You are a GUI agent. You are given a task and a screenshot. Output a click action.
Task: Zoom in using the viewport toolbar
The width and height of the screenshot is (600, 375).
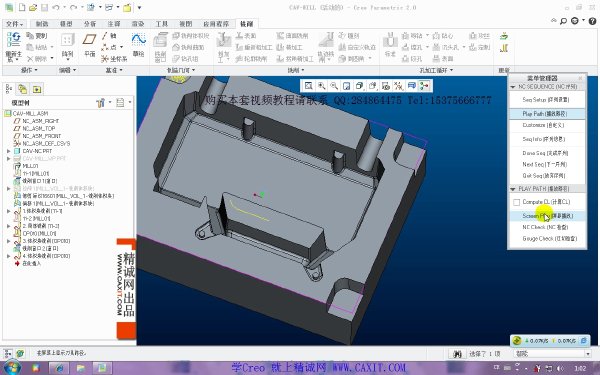click(321, 86)
